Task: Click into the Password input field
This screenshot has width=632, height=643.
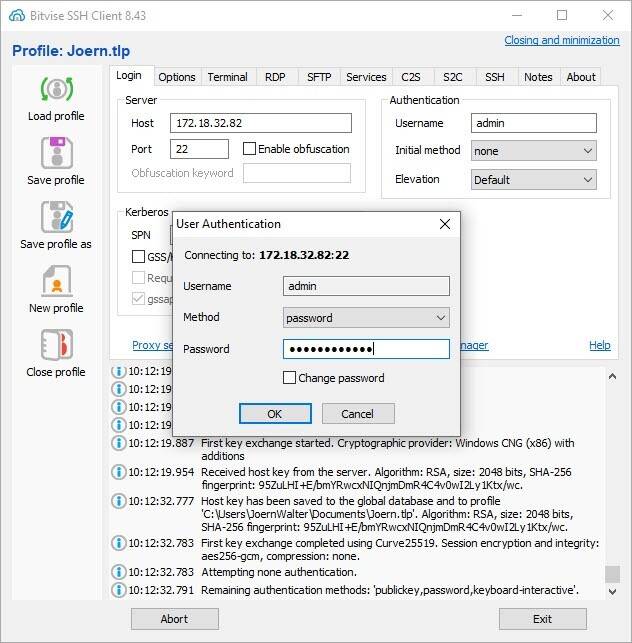Action: coord(366,349)
